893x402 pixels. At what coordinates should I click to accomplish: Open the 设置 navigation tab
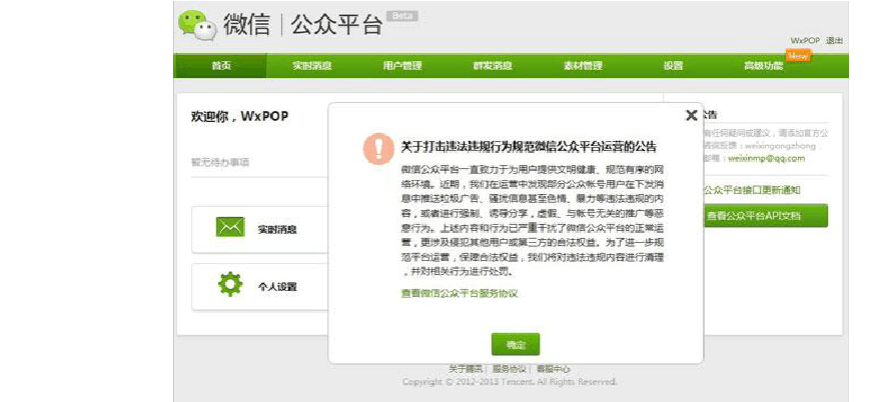coord(673,66)
